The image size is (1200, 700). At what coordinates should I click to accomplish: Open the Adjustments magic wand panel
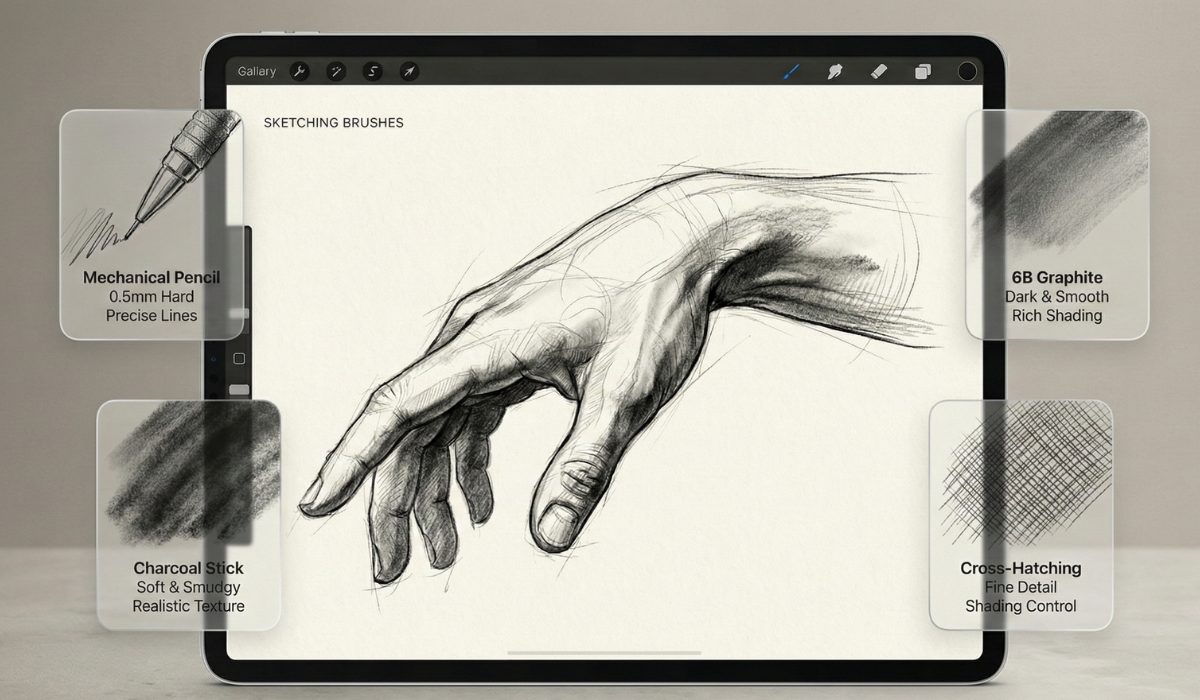coord(336,71)
